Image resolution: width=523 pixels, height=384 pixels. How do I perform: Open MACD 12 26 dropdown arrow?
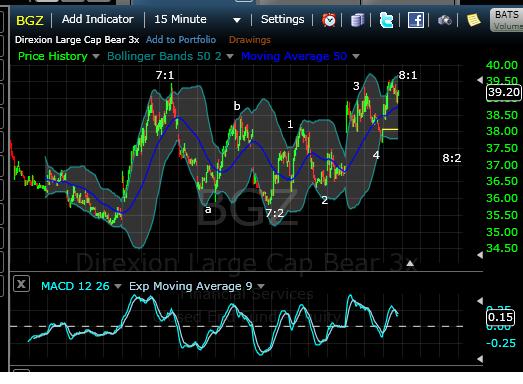pos(118,286)
